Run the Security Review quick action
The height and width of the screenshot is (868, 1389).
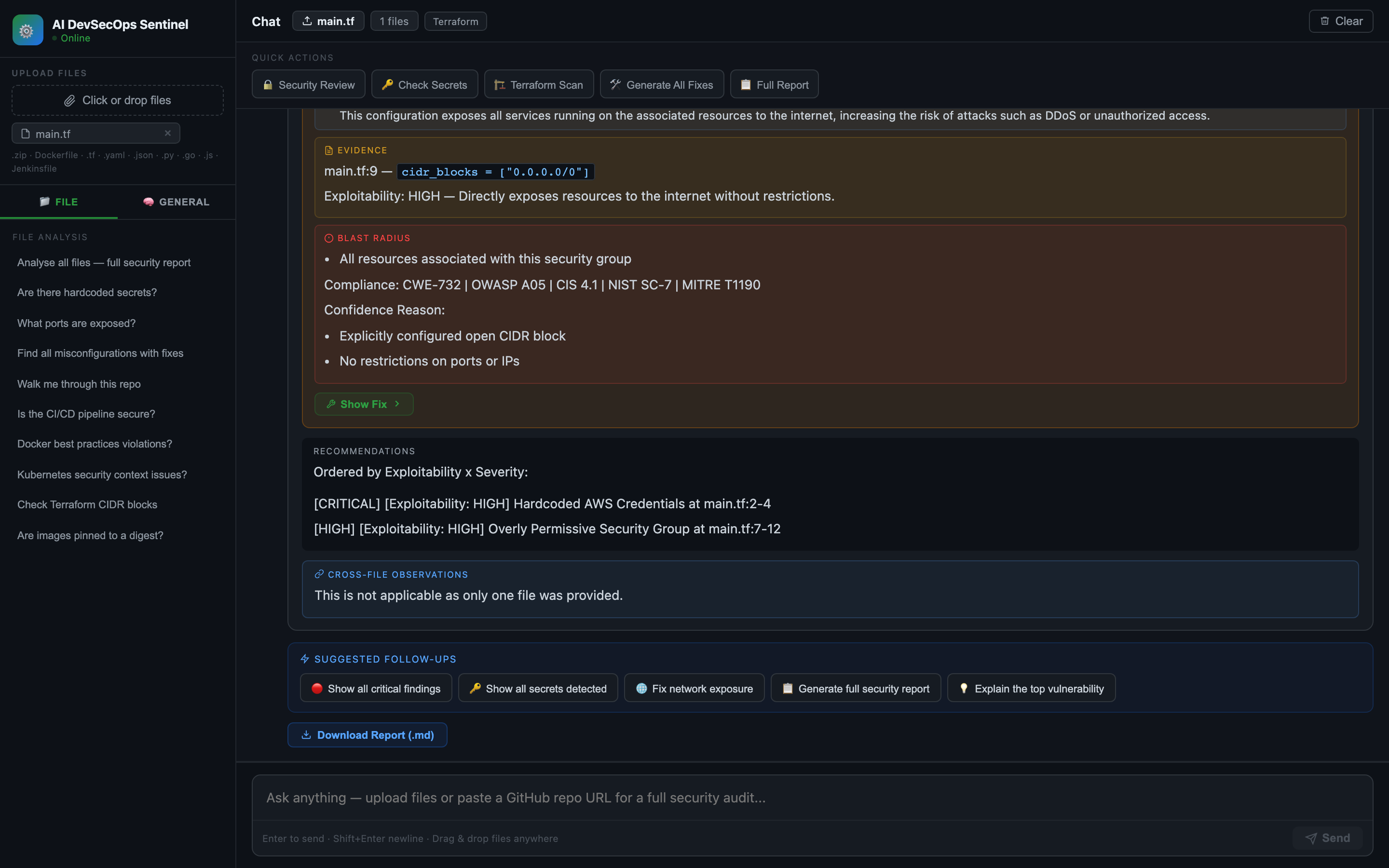coord(309,85)
